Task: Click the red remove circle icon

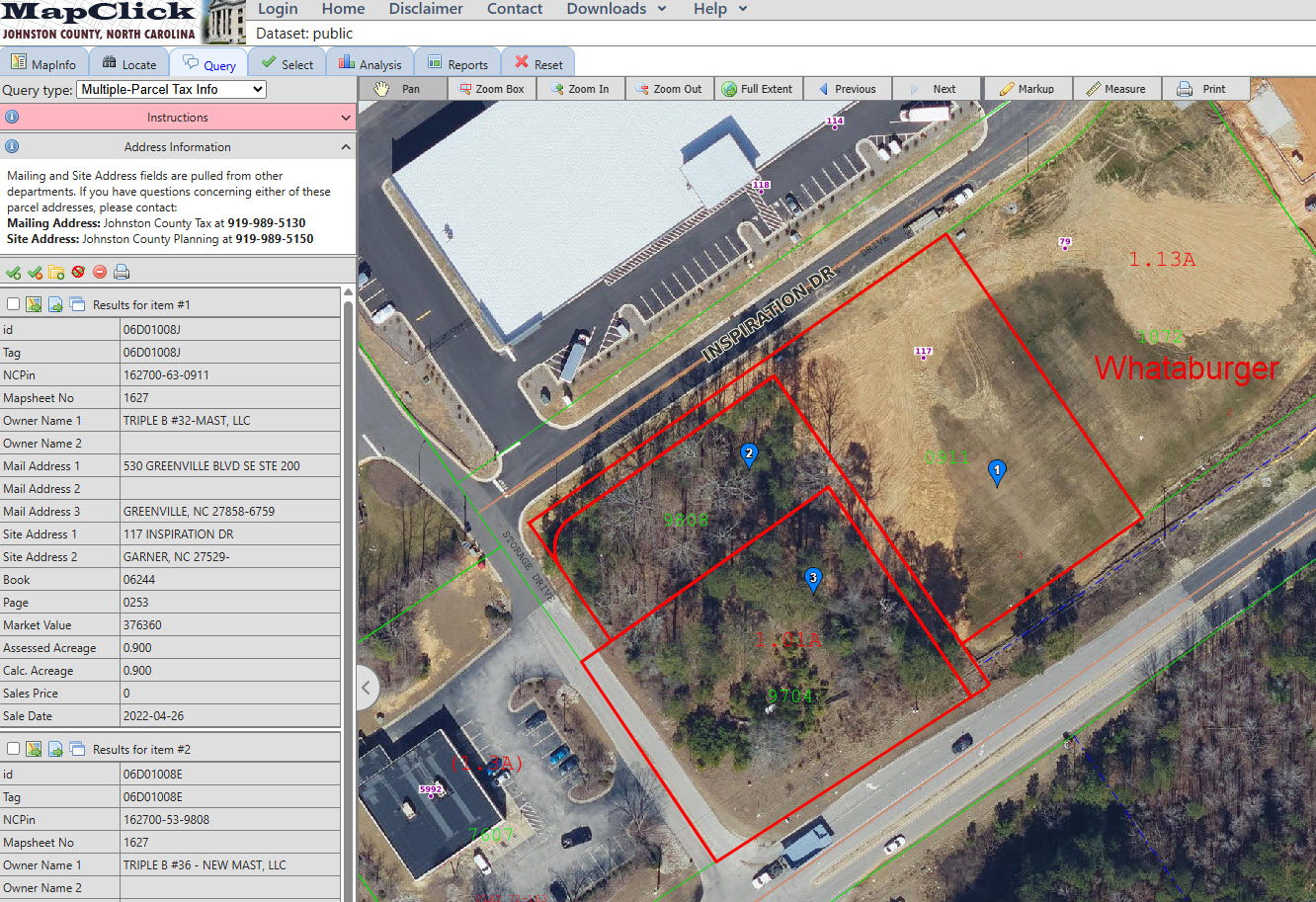Action: pyautogui.click(x=100, y=272)
